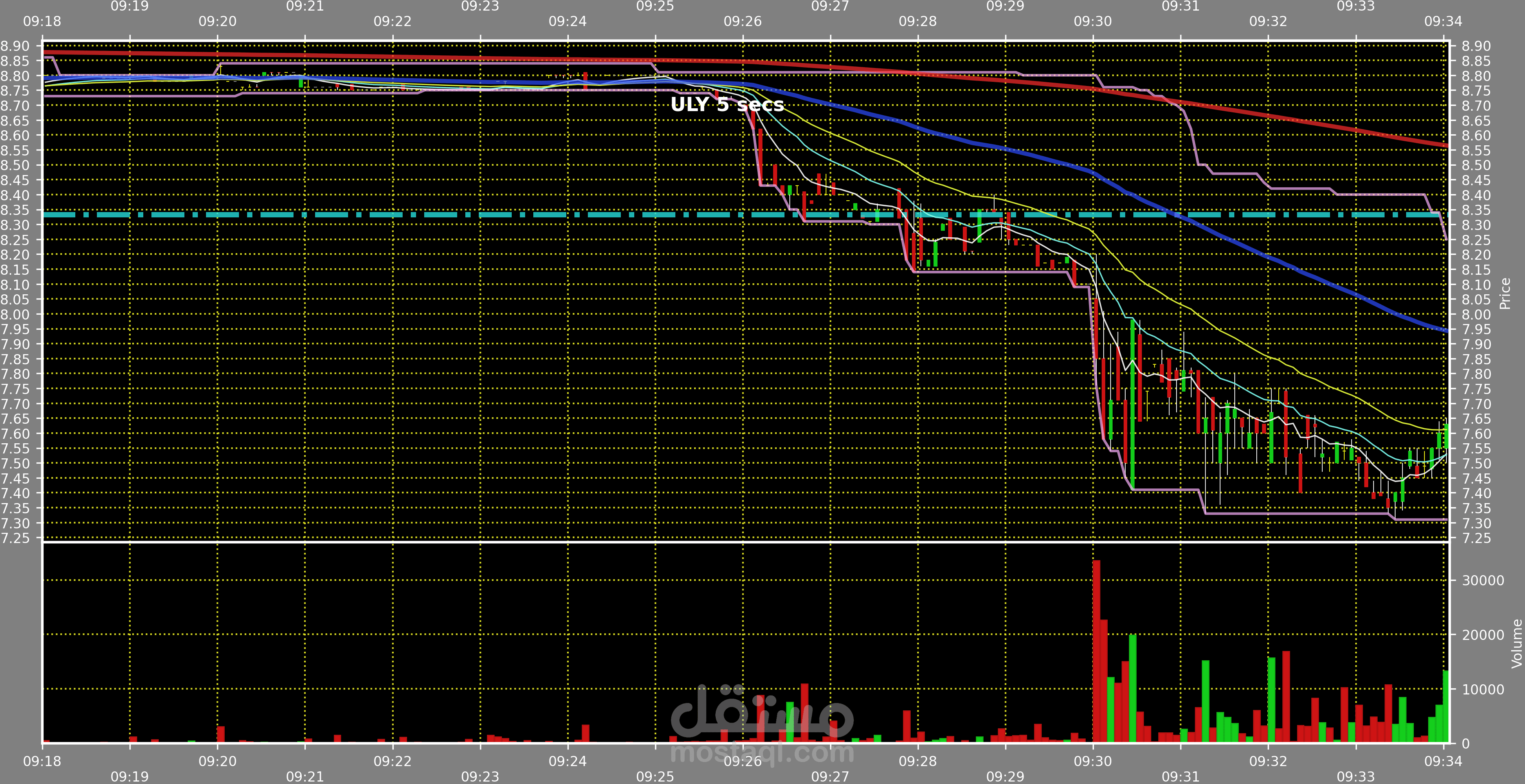This screenshot has height=784, width=1525.
Task: Click the 09:18 label on the top time axis
Action: point(42,21)
